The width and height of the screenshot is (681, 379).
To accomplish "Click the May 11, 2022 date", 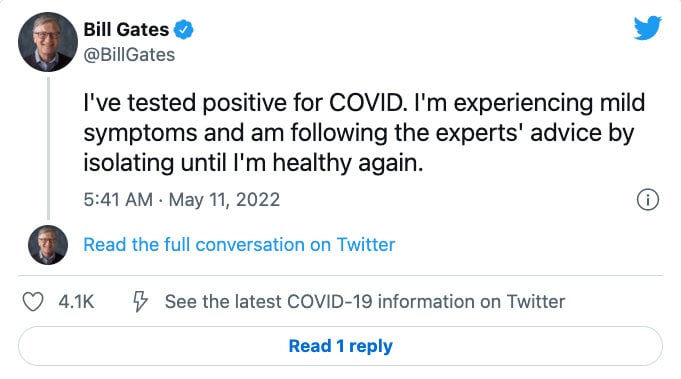I will (224, 200).
